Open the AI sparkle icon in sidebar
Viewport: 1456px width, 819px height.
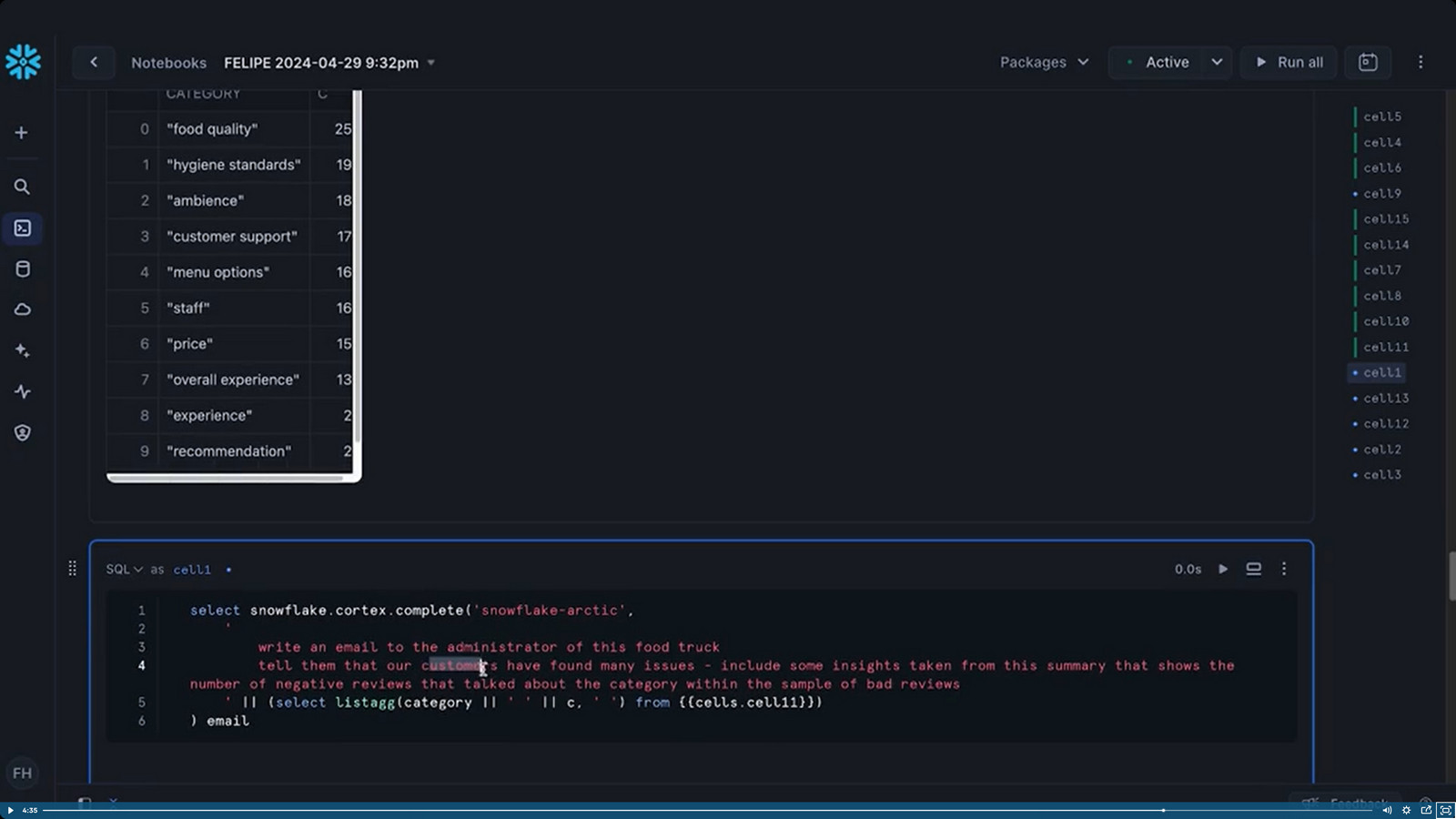tap(23, 350)
